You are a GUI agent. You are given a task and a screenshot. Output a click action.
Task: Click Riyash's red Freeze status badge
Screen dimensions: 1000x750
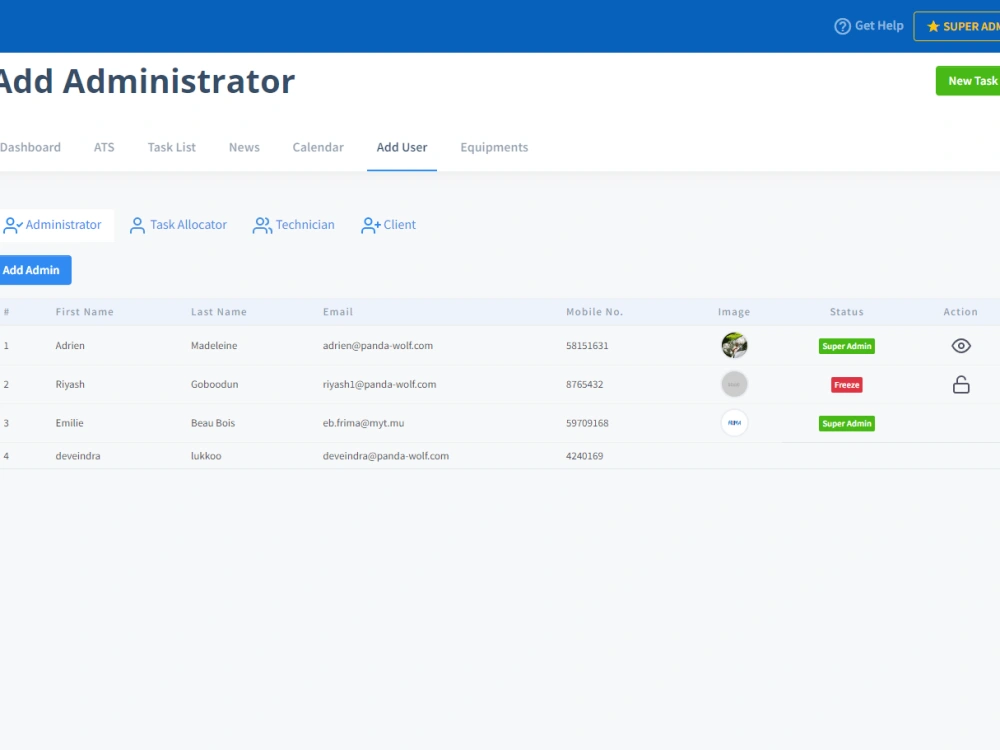[x=846, y=385]
